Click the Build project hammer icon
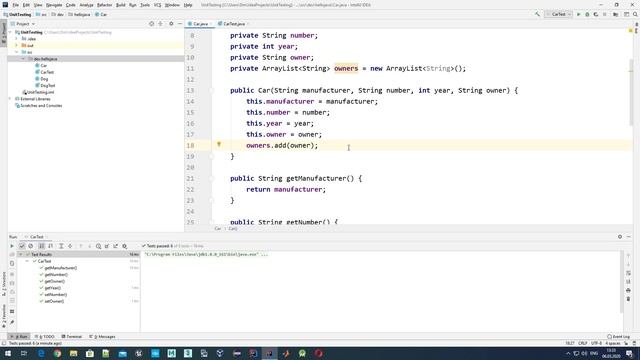640x360 pixels. tap(537, 14)
